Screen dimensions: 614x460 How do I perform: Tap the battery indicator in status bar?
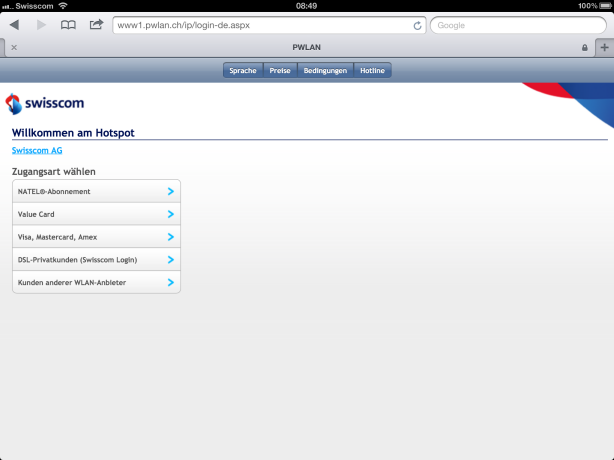coord(605,6)
